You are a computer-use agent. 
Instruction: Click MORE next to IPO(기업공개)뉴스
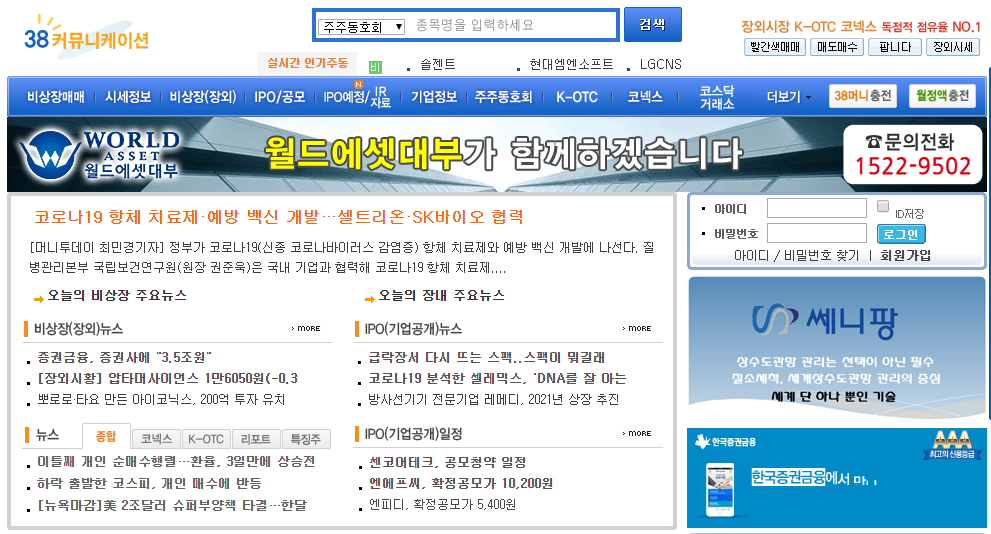636,329
